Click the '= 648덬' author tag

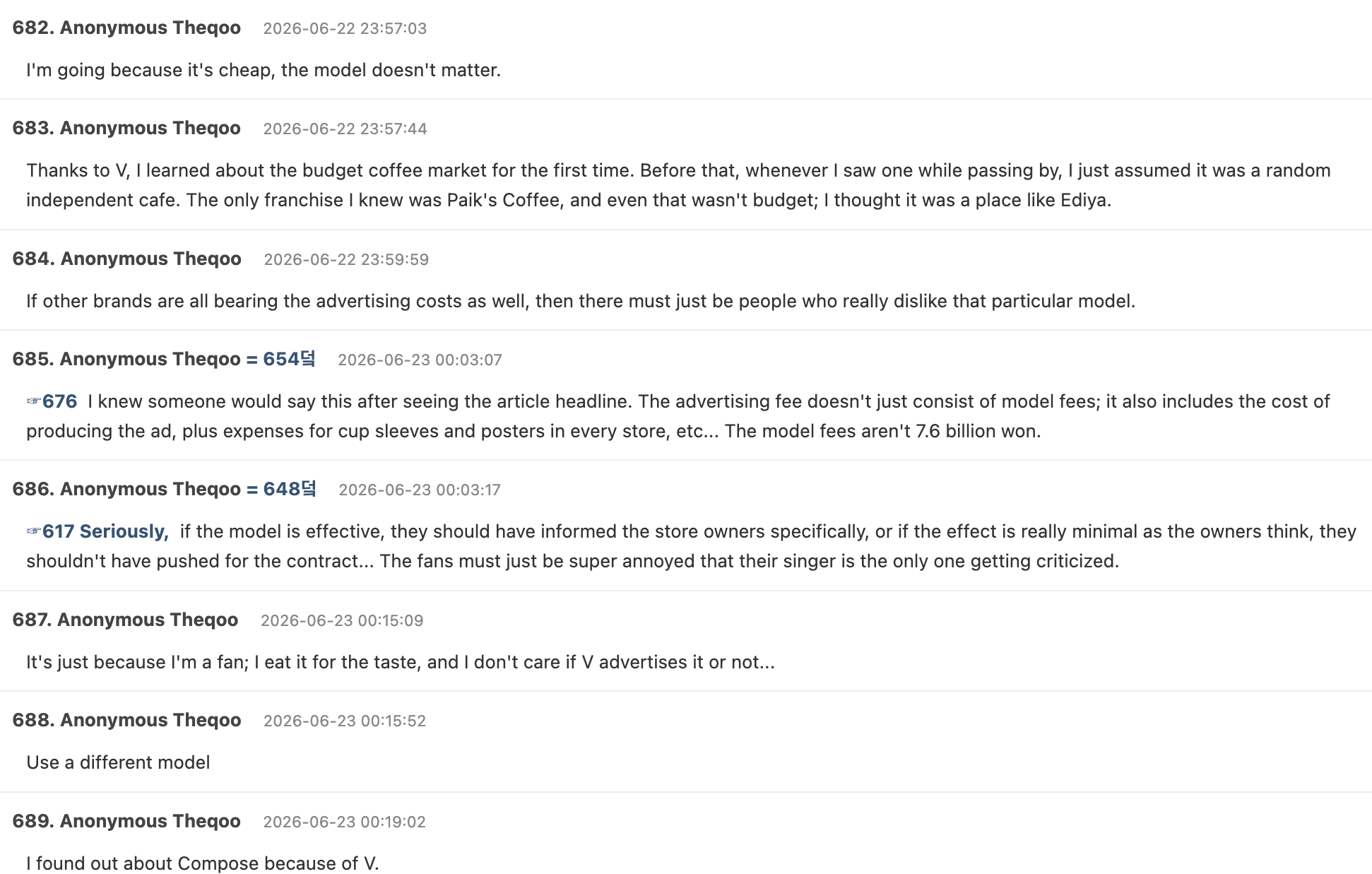click(281, 489)
